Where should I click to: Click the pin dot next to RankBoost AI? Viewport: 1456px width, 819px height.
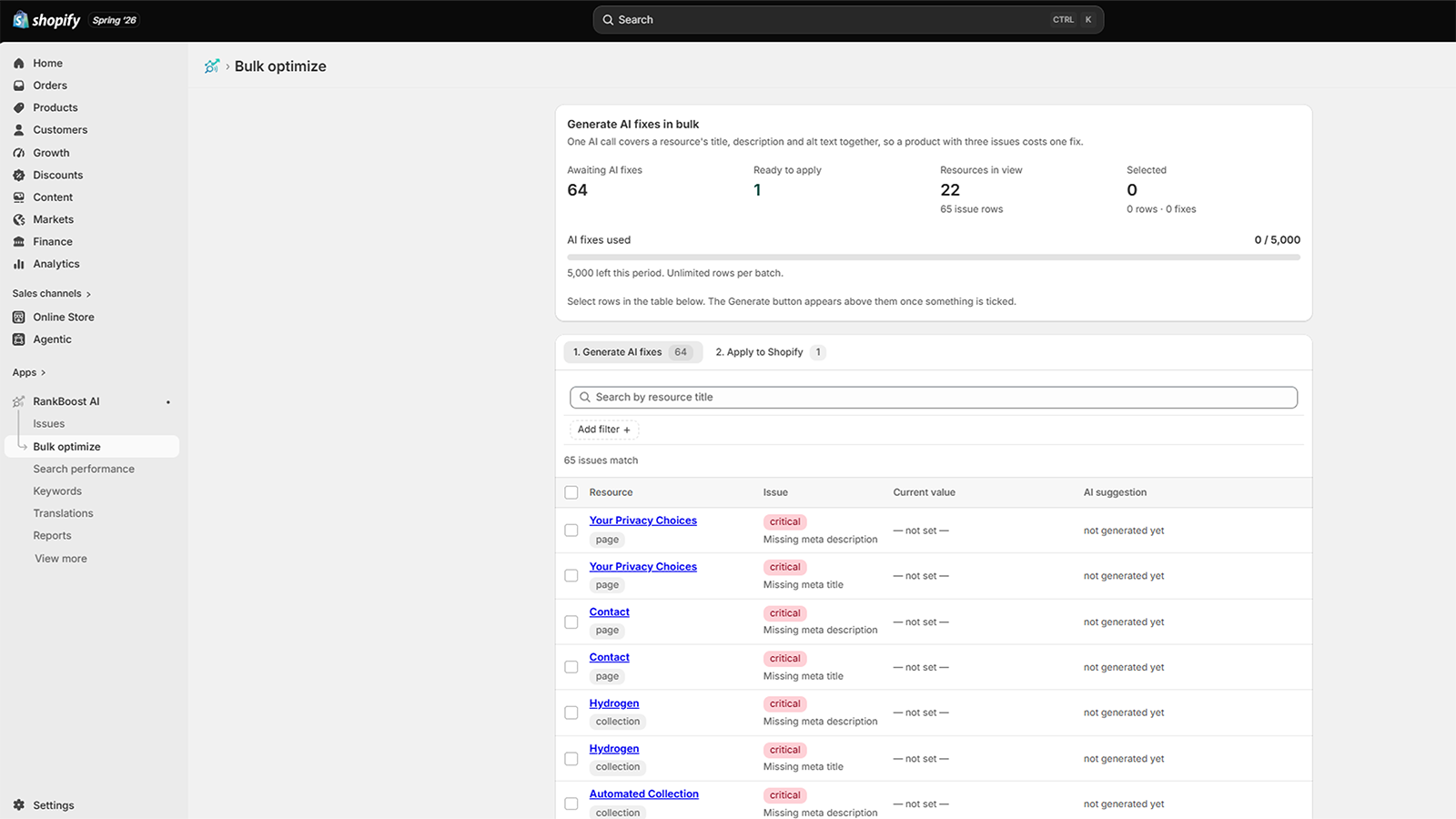(168, 402)
